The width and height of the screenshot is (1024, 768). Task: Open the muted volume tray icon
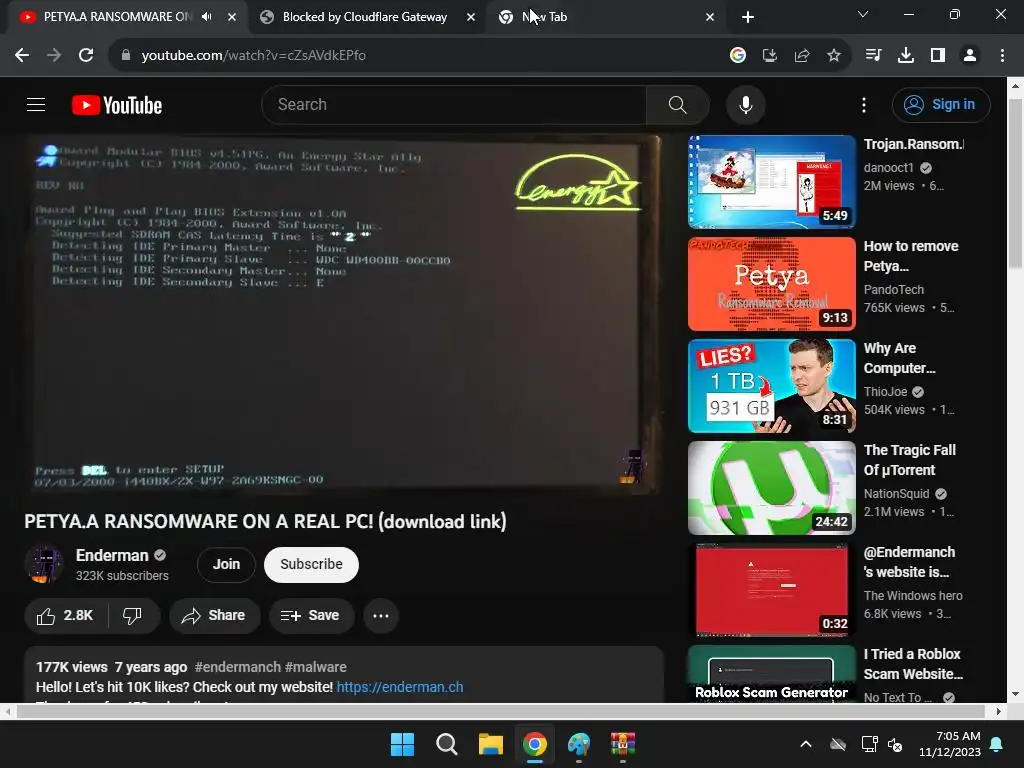coord(895,744)
